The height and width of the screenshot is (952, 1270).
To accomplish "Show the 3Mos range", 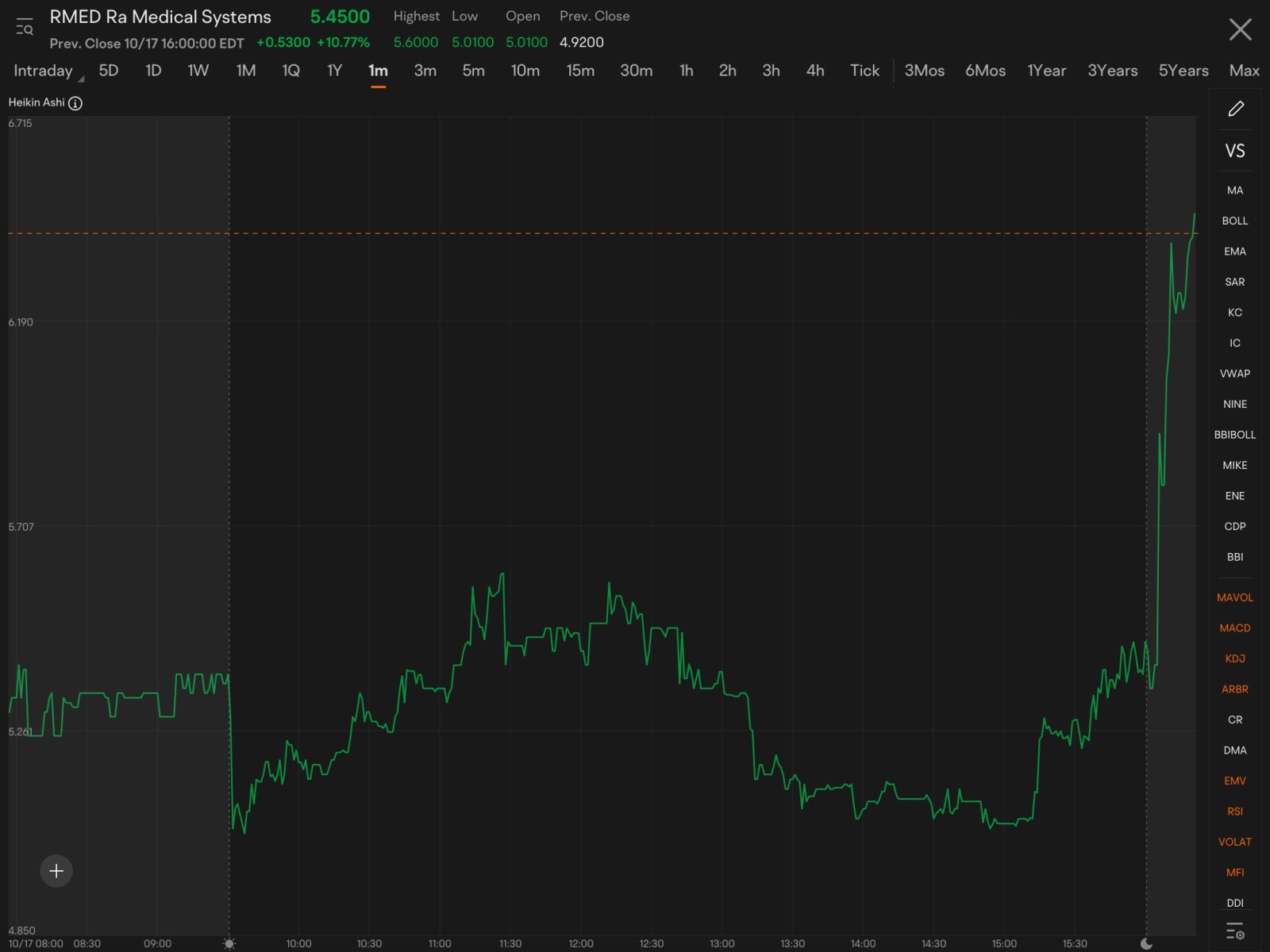I will 925,71.
